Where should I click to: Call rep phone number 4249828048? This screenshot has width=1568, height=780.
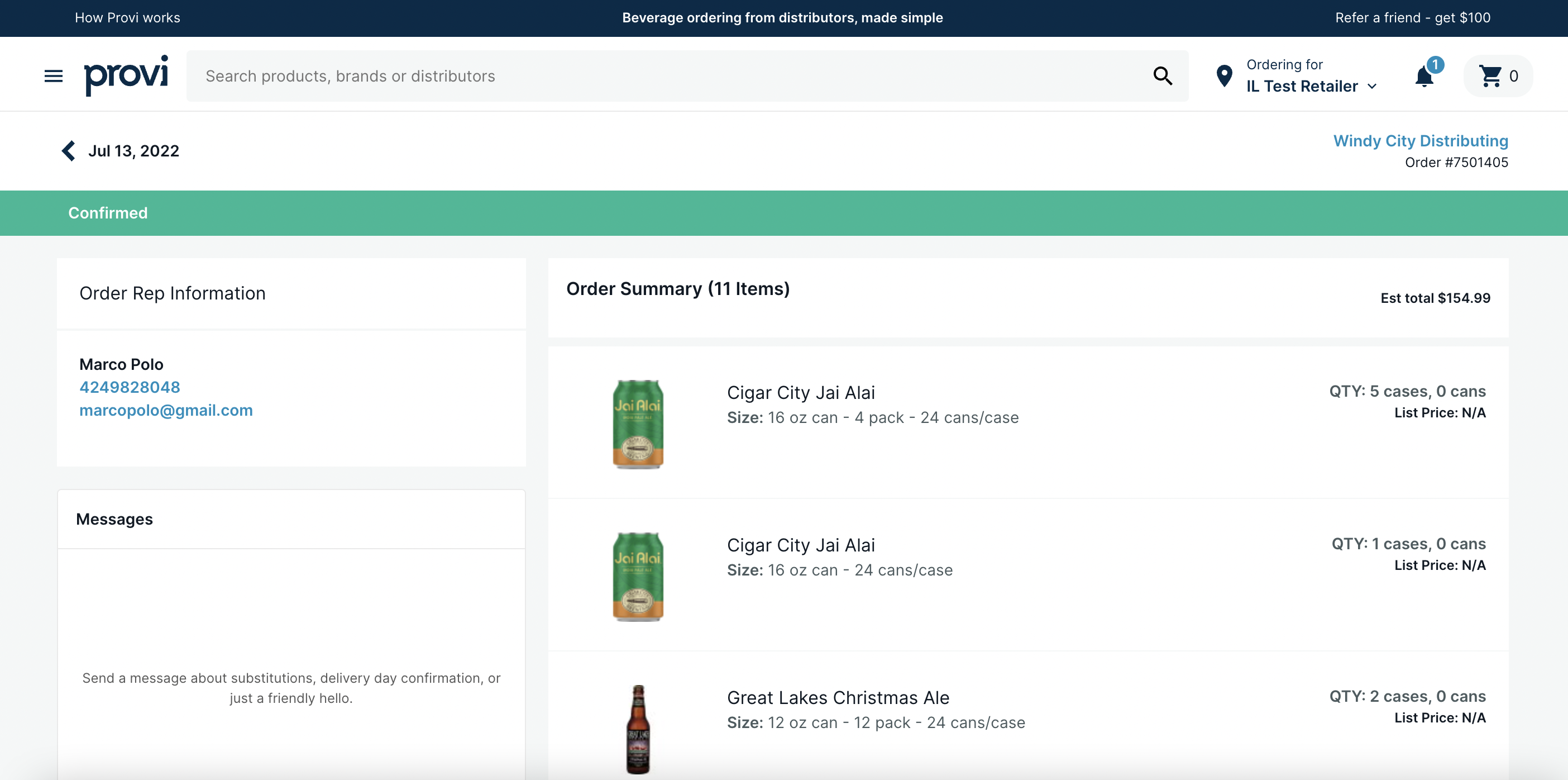pos(130,387)
